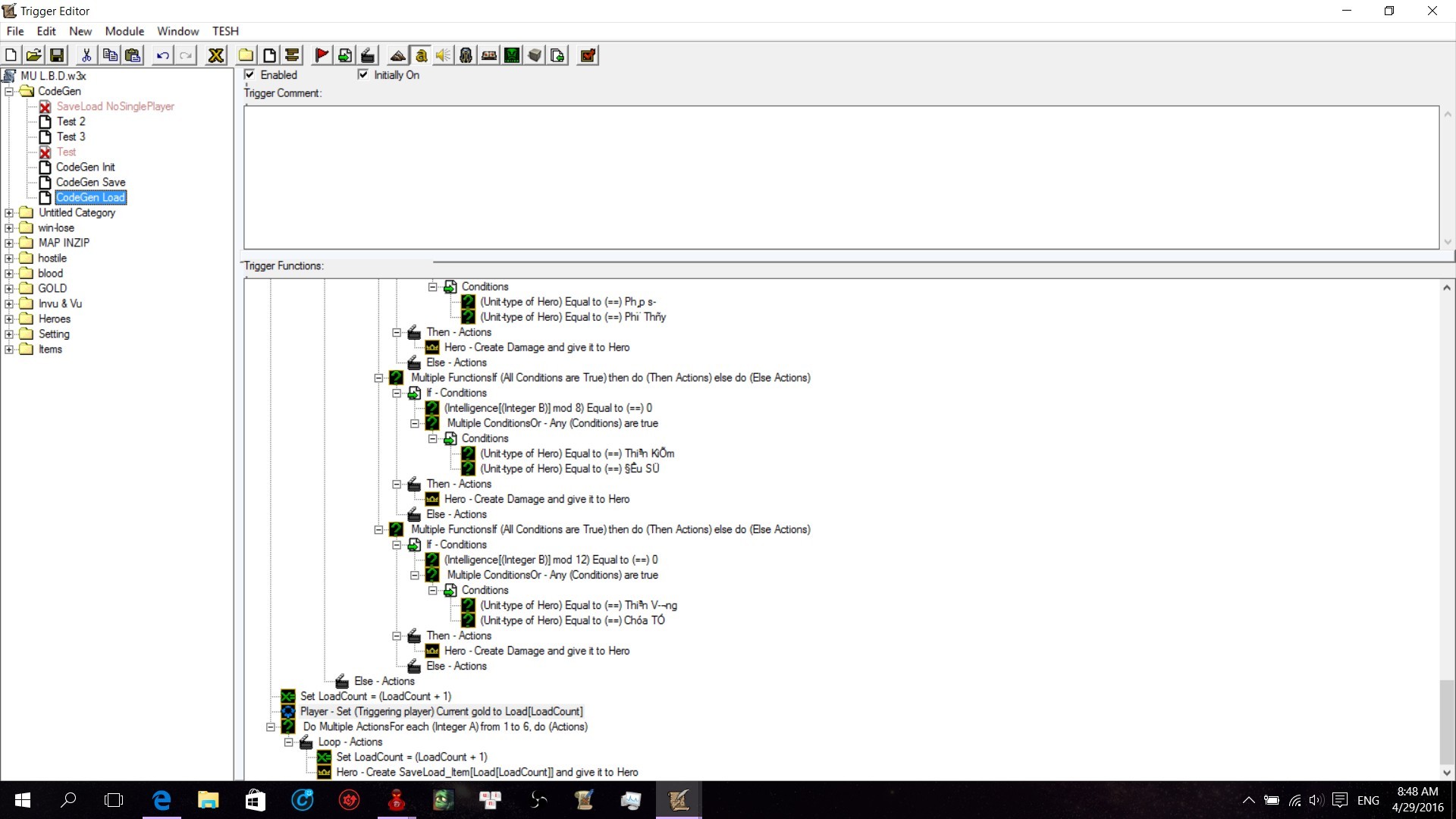Open the Edge browser from taskbar
This screenshot has width=1456, height=819.
coord(162,800)
